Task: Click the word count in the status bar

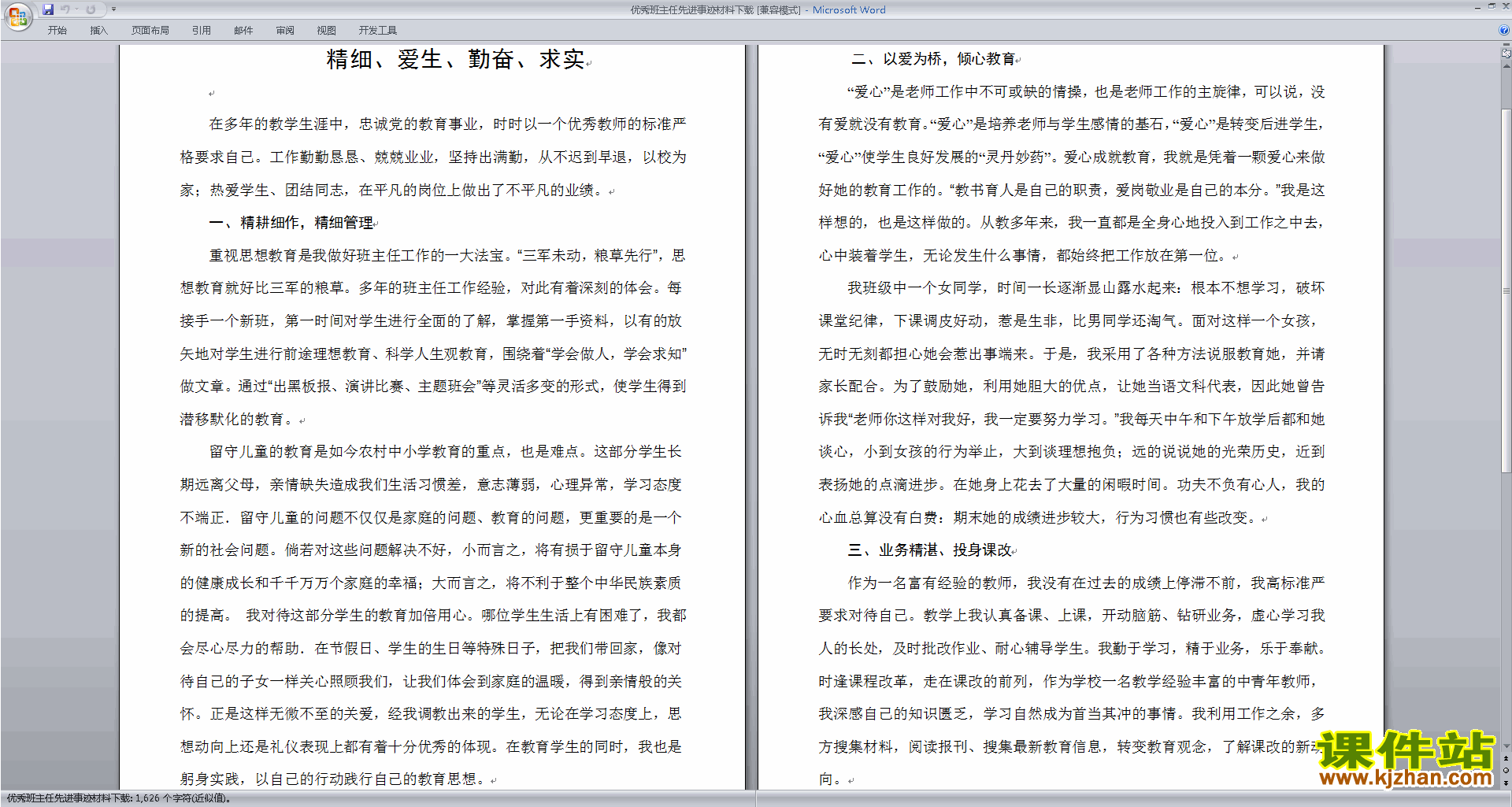Action: (118, 798)
